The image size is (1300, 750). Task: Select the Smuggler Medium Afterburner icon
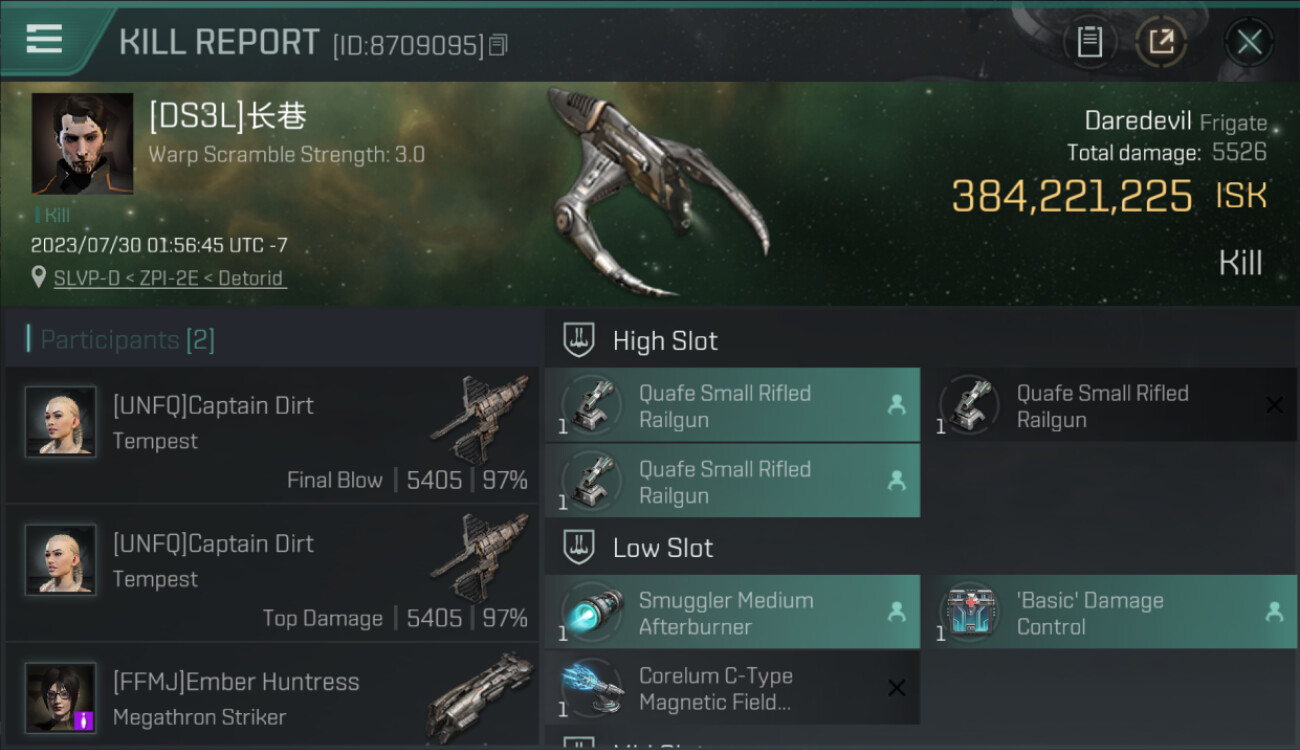click(592, 611)
